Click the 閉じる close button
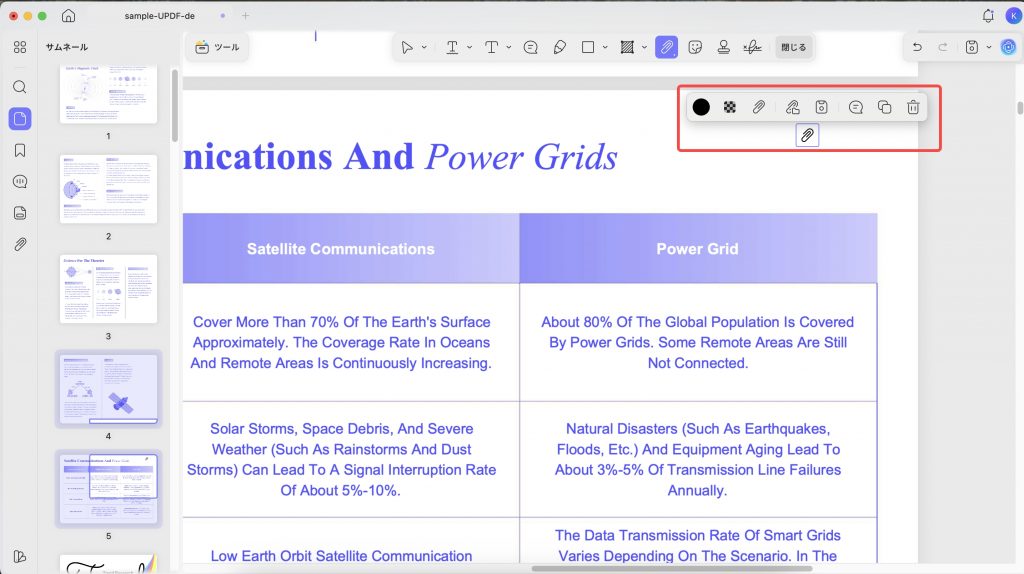 coord(793,47)
